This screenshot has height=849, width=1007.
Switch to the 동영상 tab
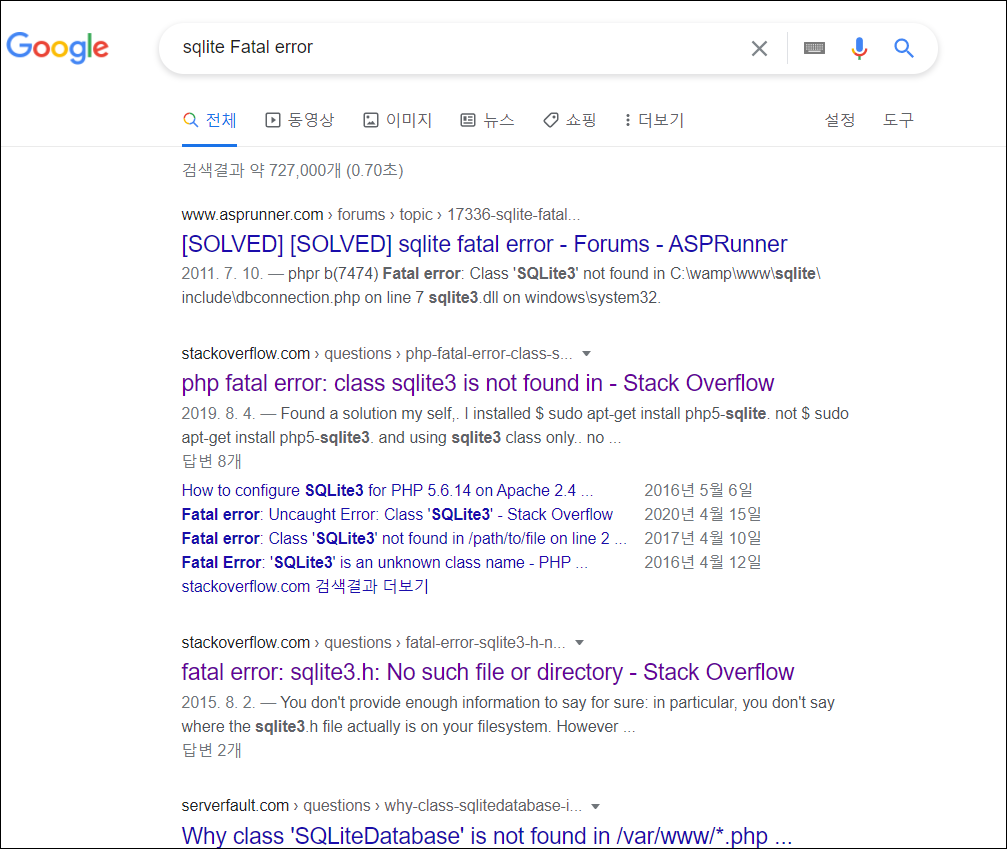(300, 120)
